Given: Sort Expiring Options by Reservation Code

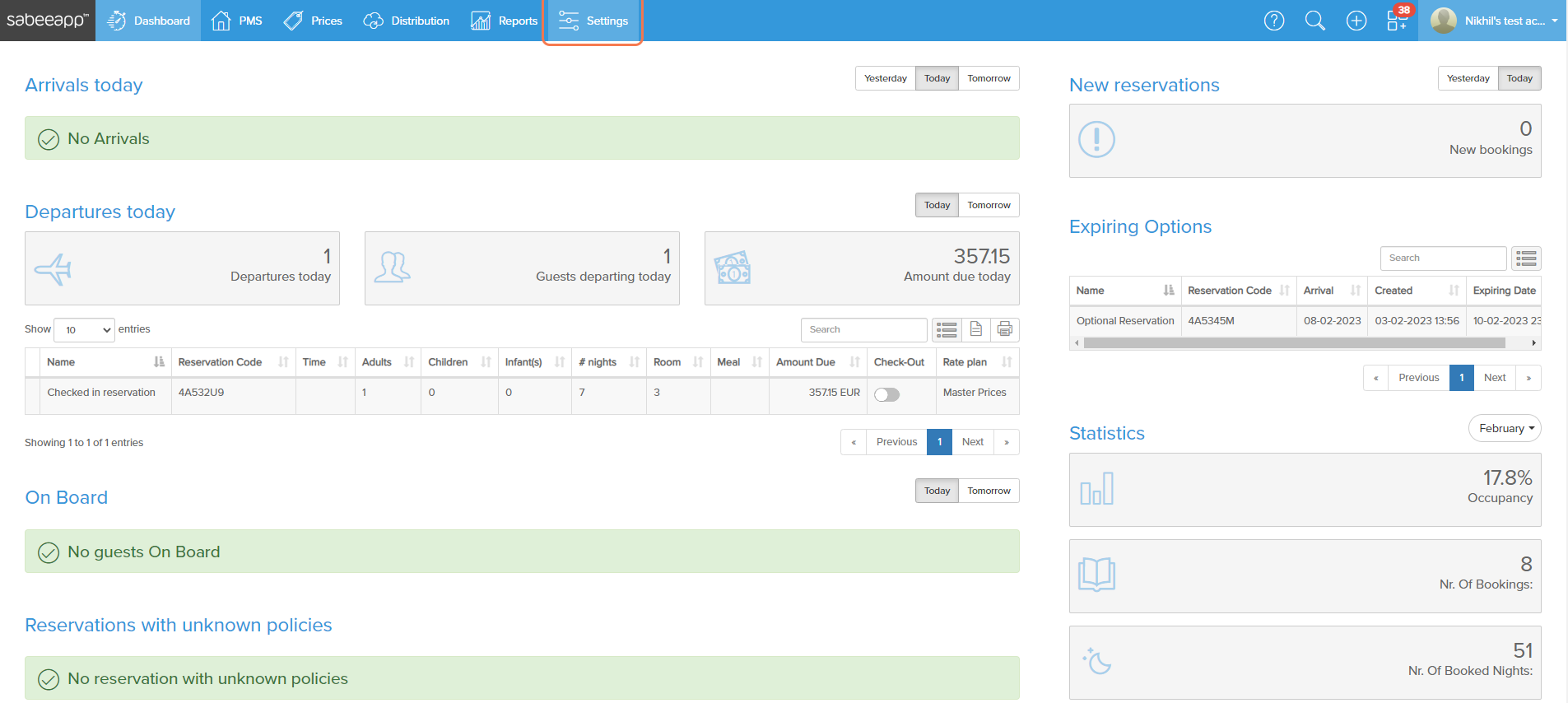Looking at the screenshot, I should pyautogui.click(x=1239, y=291).
